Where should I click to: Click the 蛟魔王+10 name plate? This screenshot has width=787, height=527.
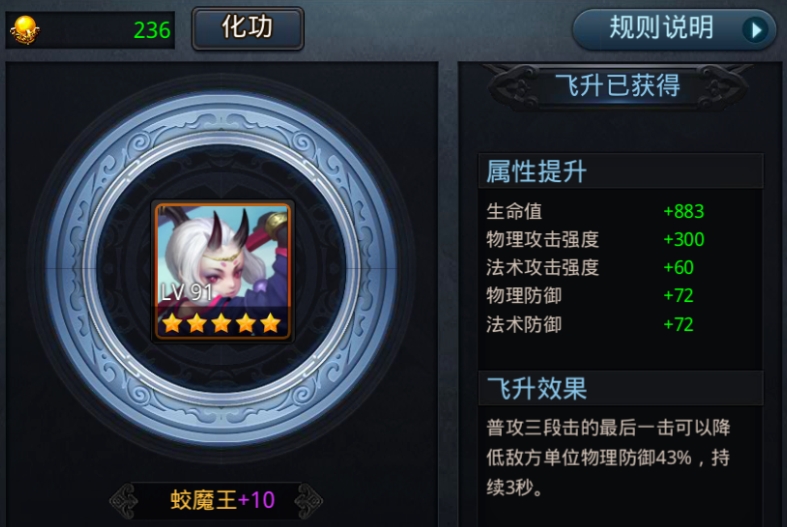pyautogui.click(x=222, y=500)
